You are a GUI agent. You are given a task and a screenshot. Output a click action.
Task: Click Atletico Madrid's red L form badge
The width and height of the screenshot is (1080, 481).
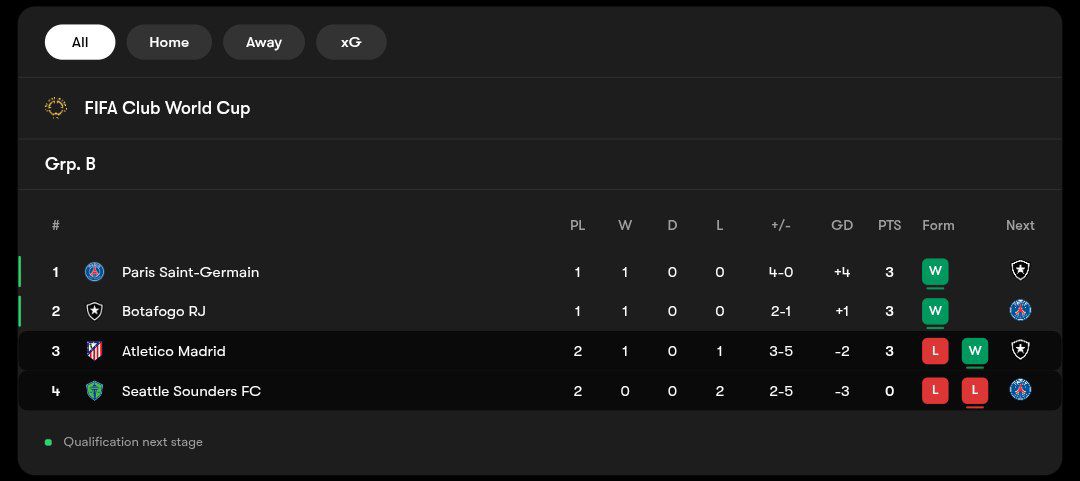click(935, 351)
